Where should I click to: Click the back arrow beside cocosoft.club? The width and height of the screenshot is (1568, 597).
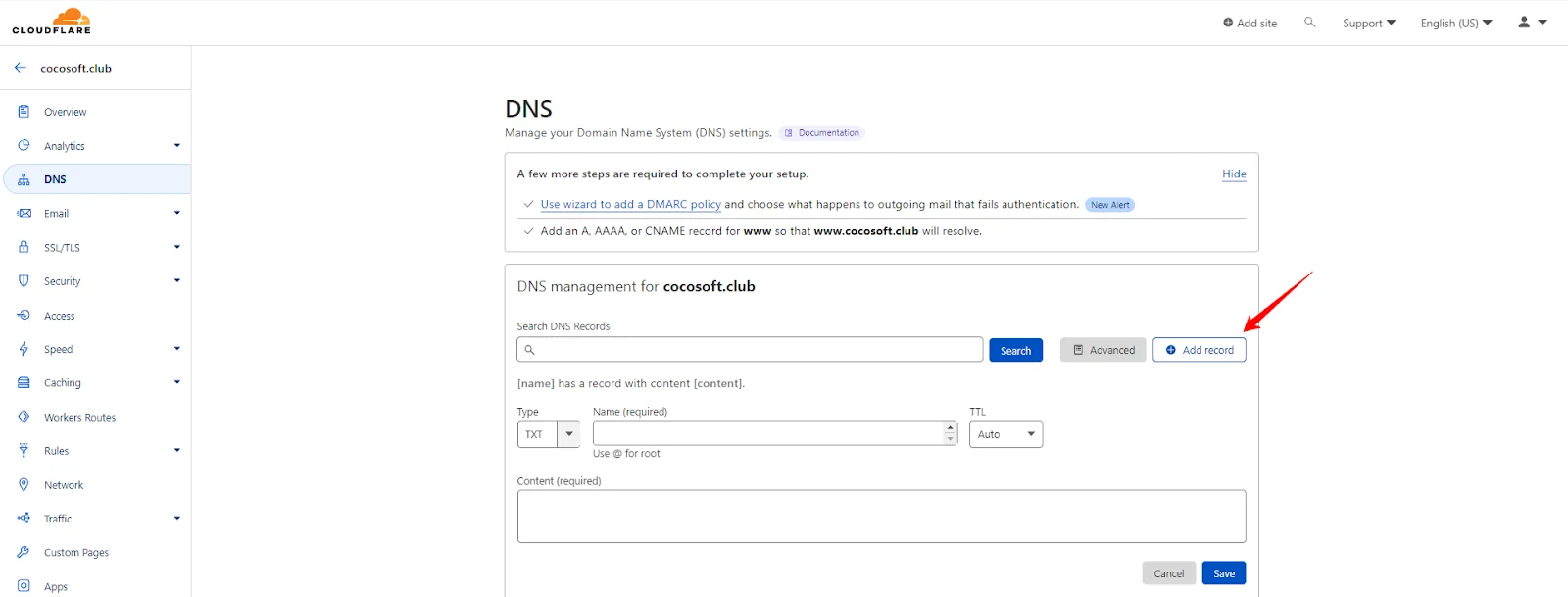click(x=20, y=68)
